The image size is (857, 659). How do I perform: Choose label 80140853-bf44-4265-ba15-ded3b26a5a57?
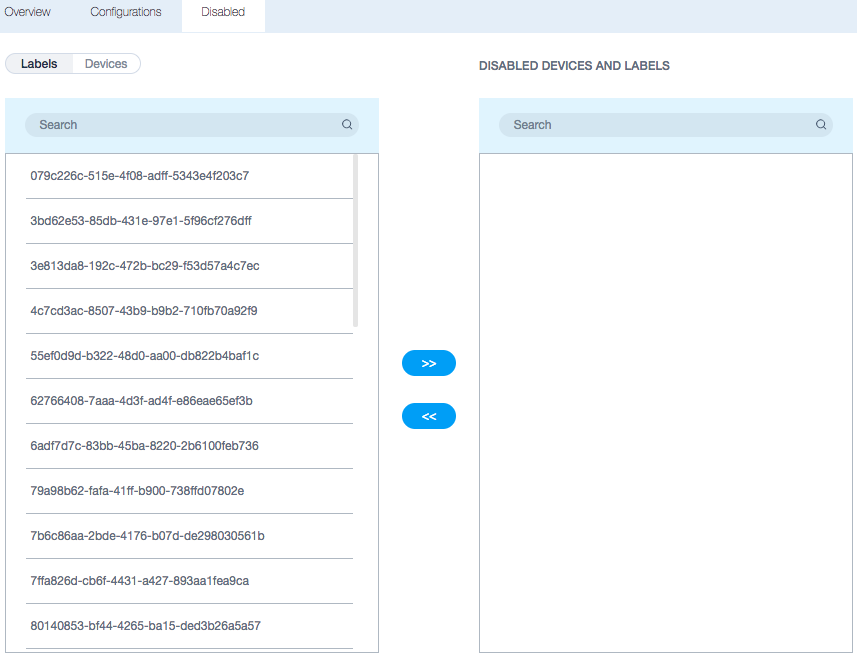click(x=145, y=626)
